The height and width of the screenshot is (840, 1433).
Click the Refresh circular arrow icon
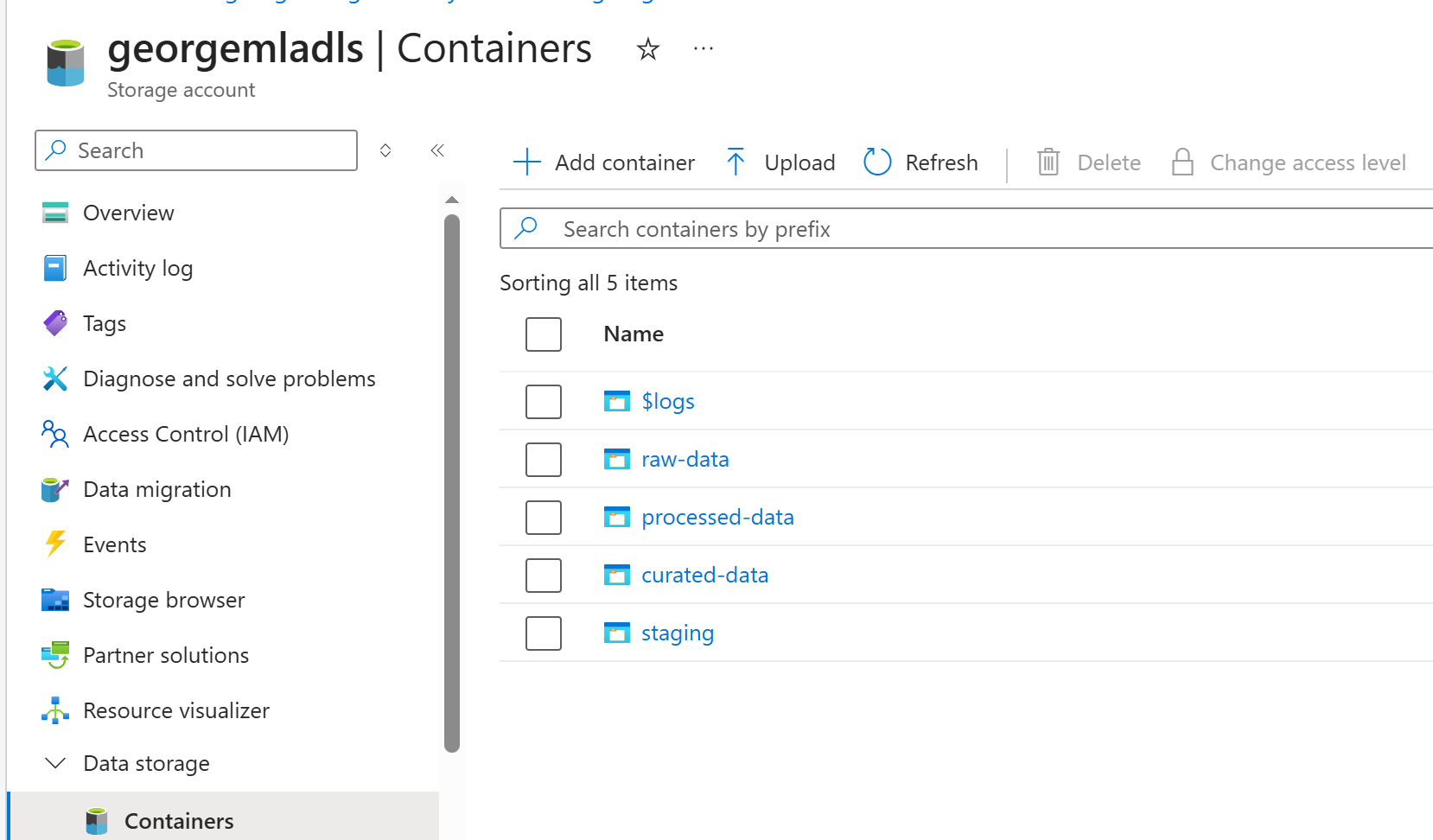point(877,162)
